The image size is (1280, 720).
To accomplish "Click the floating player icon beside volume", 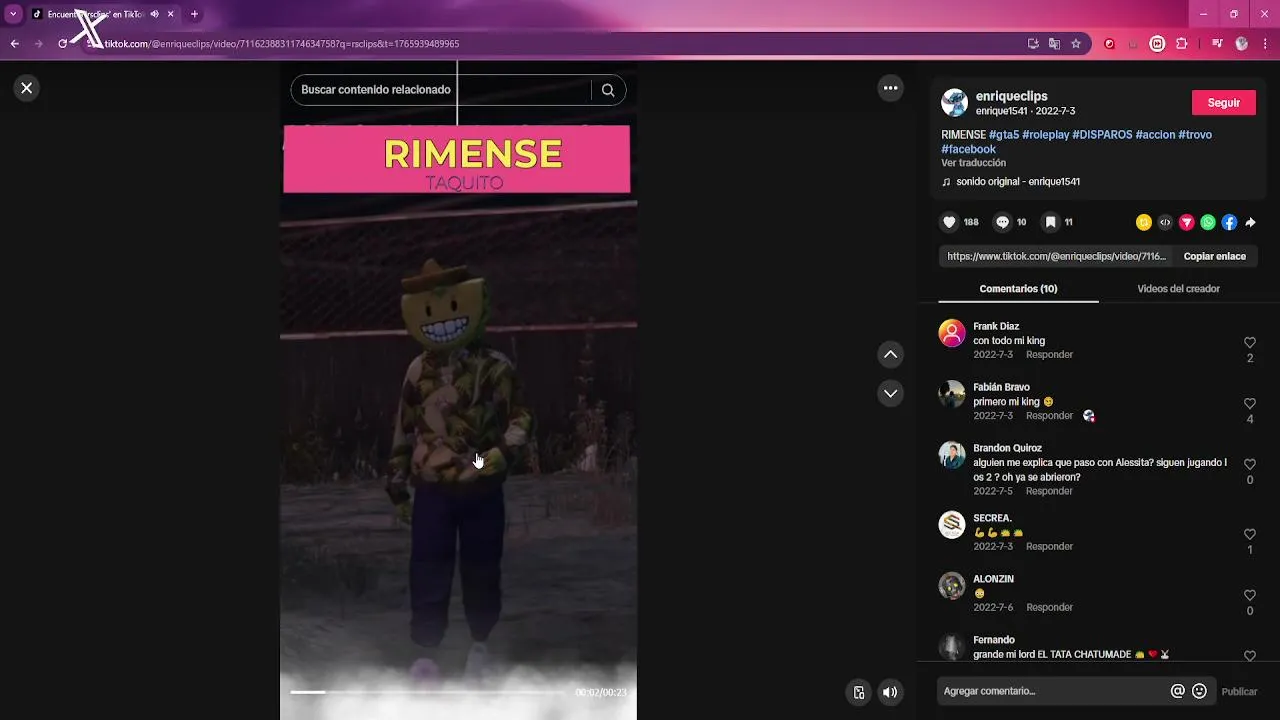I will click(859, 692).
